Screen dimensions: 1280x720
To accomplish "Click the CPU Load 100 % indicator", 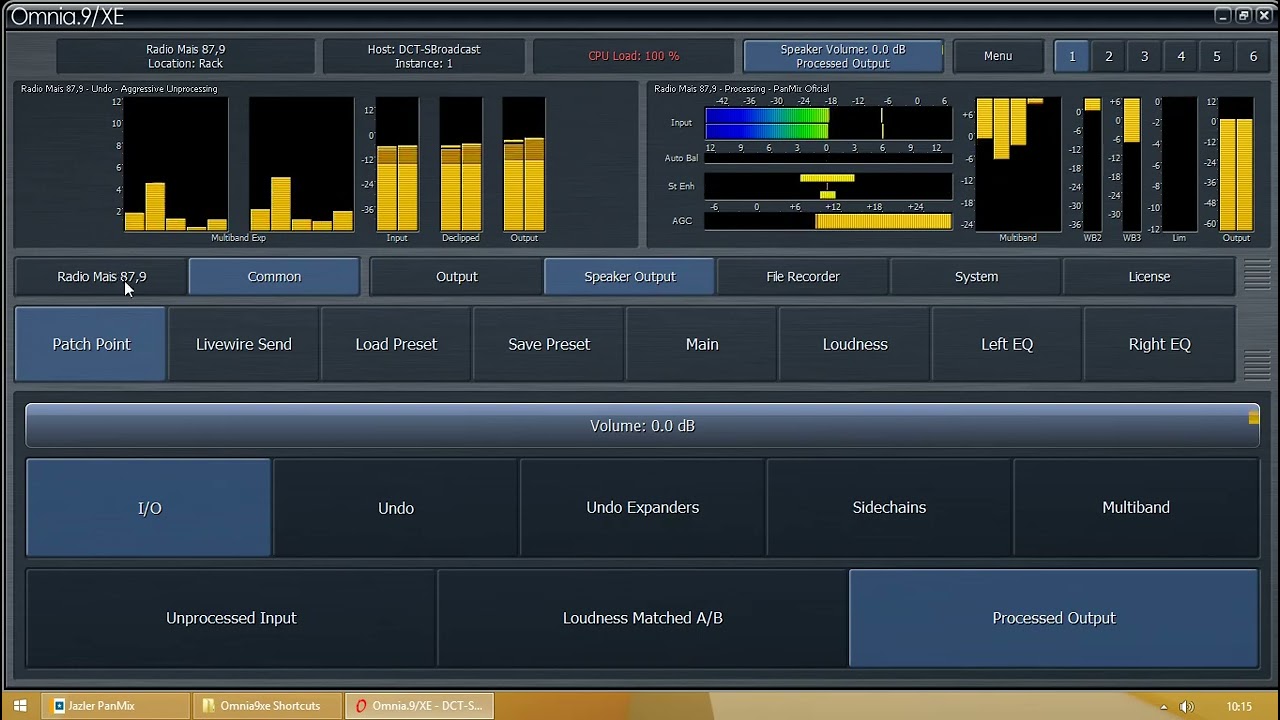I will coord(633,56).
